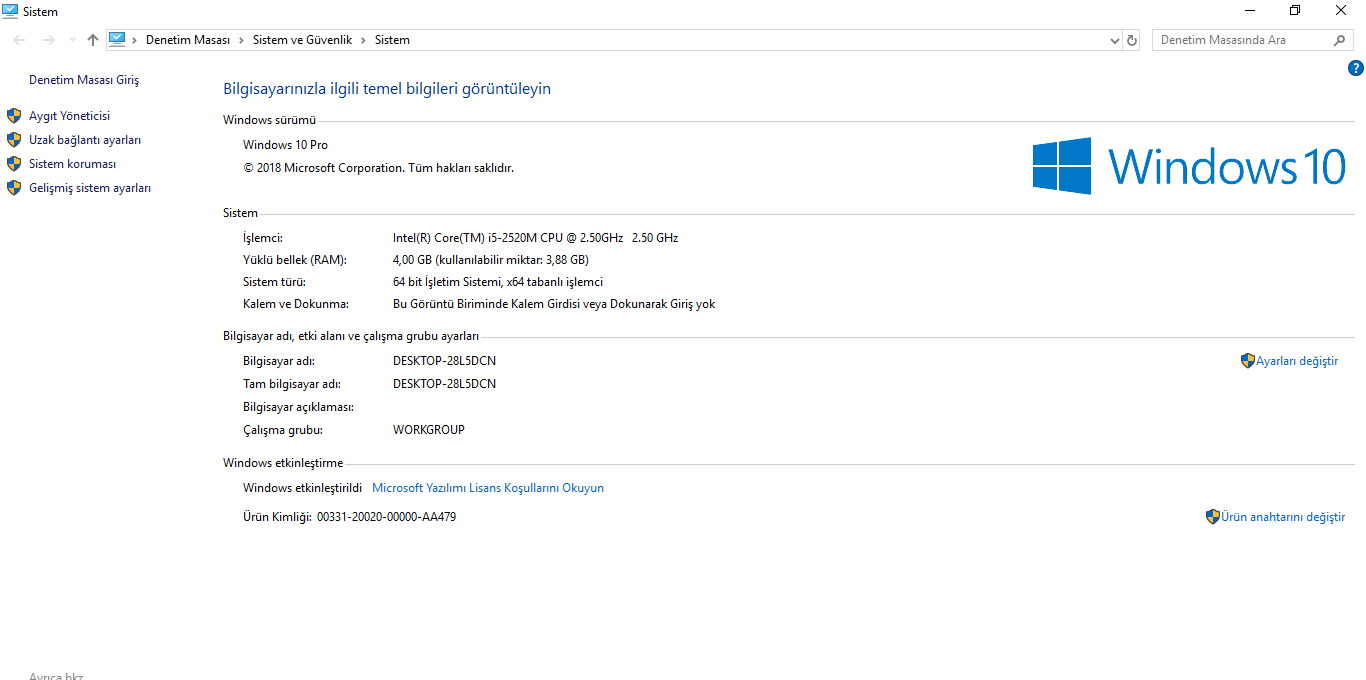
Task: Click Ayarları değiştir link
Action: [1297, 361]
